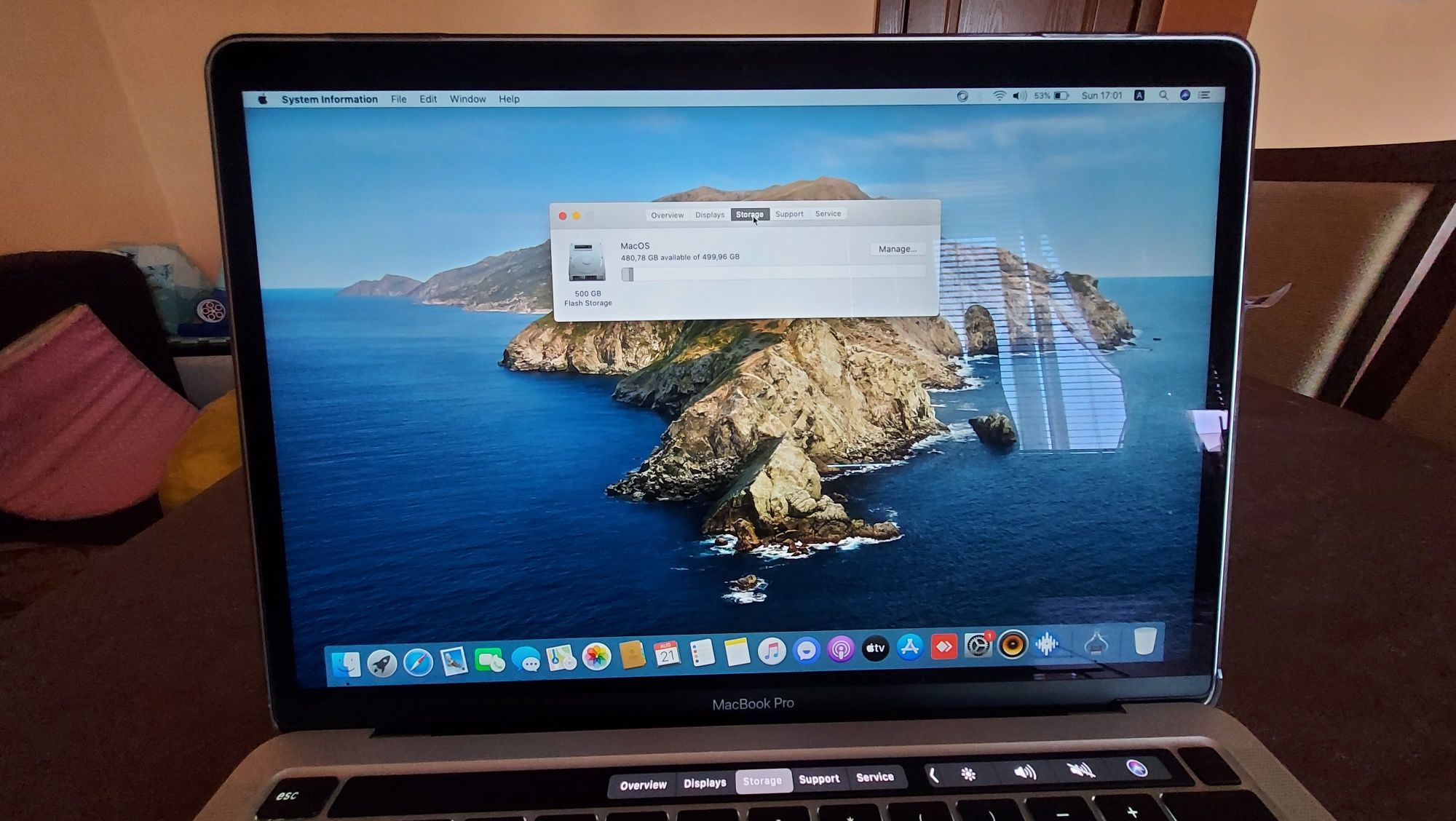Open volume menu bar icon
This screenshot has height=821, width=1456.
pyautogui.click(x=1019, y=96)
